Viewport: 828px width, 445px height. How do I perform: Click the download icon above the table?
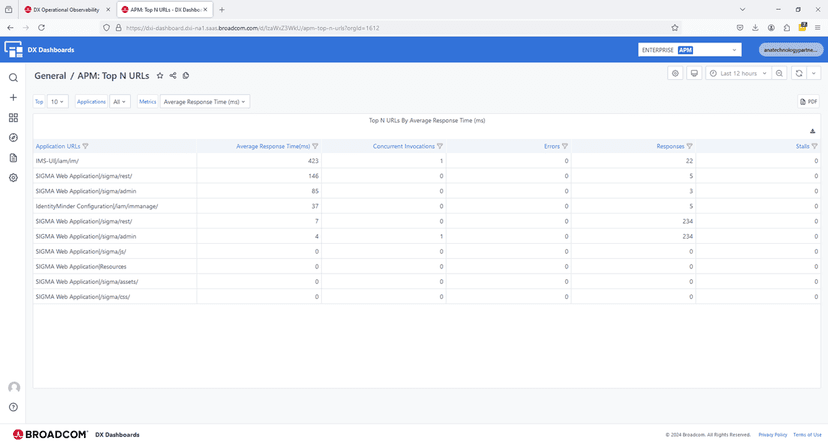812,131
